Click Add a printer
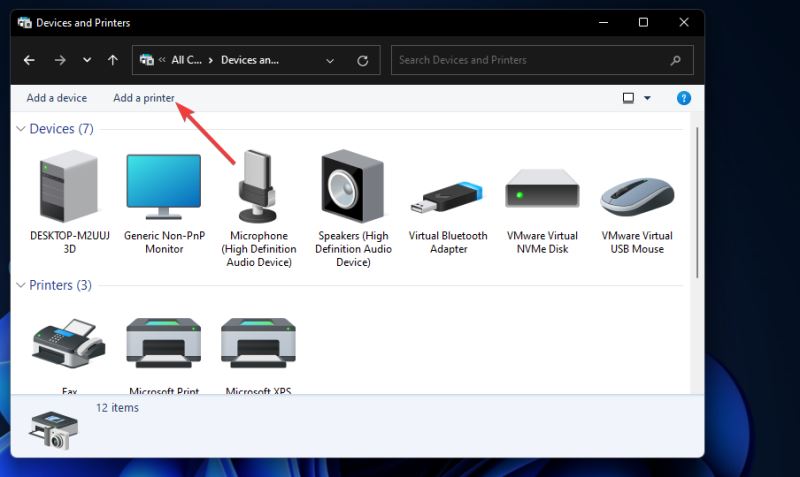The width and height of the screenshot is (800, 477). pos(144,98)
